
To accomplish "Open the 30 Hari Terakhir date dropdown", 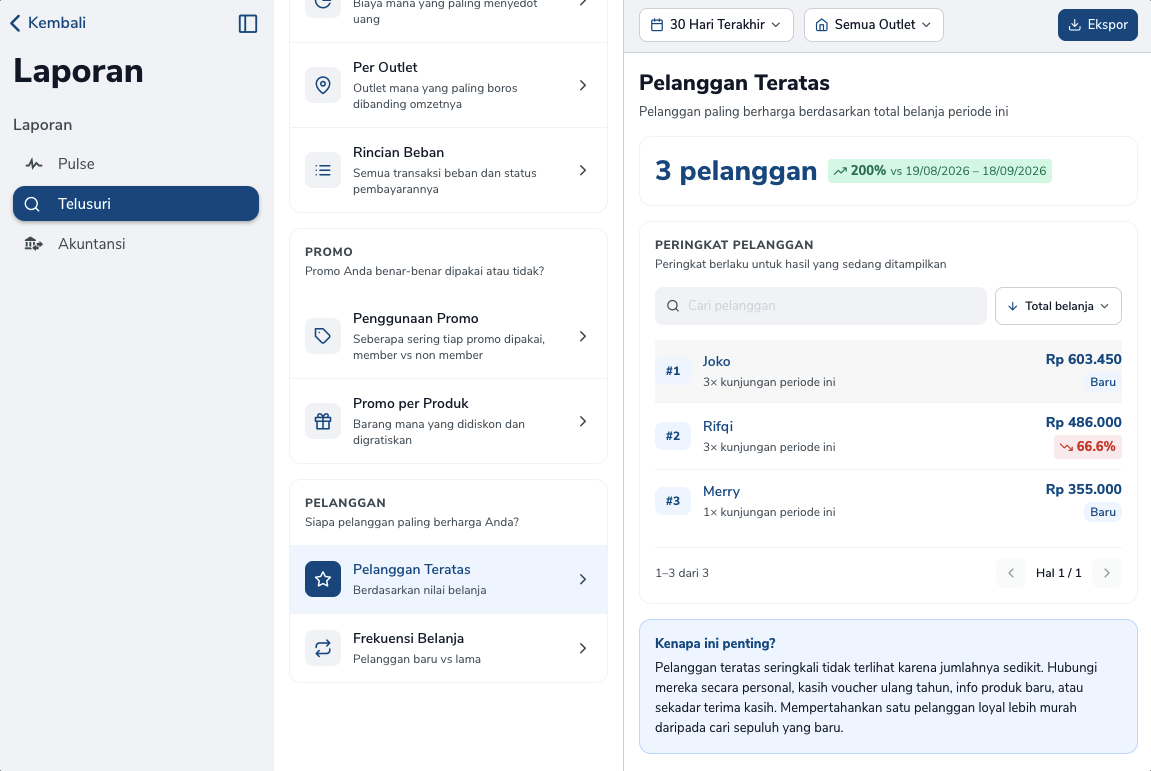I will click(716, 25).
